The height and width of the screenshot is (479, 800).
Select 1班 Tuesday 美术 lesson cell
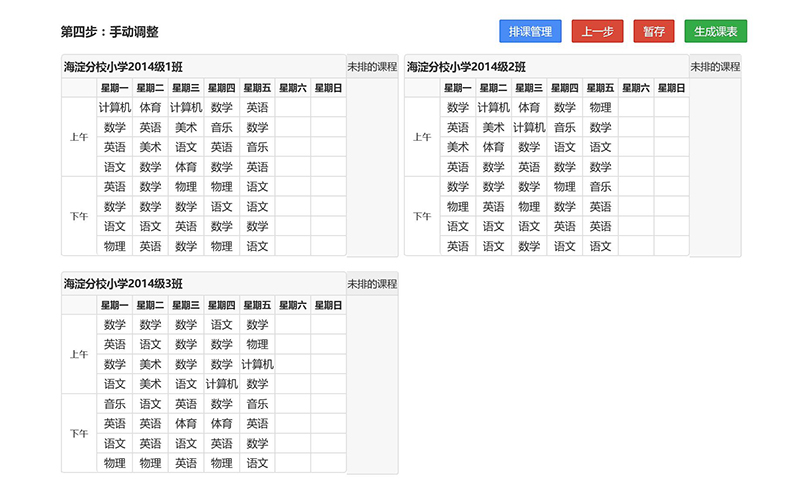coord(150,147)
